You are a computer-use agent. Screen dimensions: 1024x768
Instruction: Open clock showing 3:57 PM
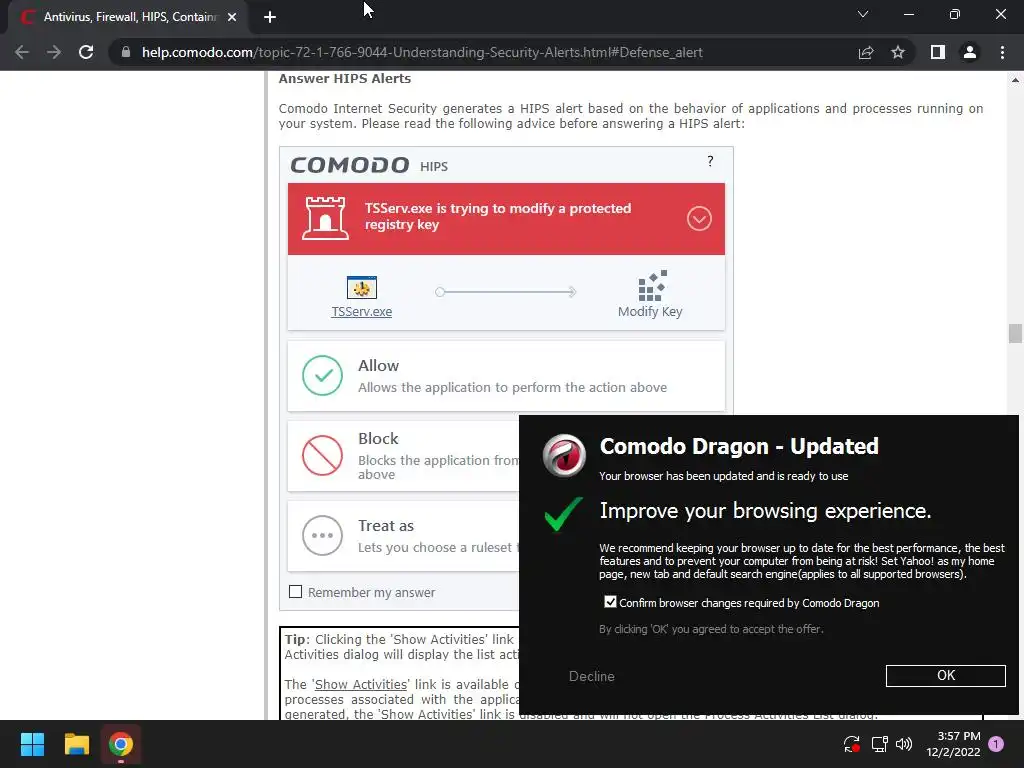953,744
